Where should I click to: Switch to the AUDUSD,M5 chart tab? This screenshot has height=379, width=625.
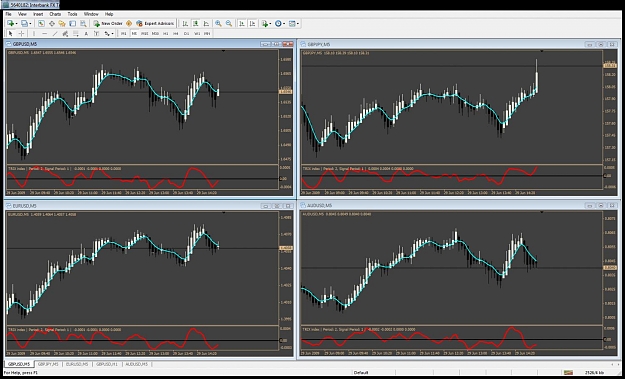coord(137,364)
